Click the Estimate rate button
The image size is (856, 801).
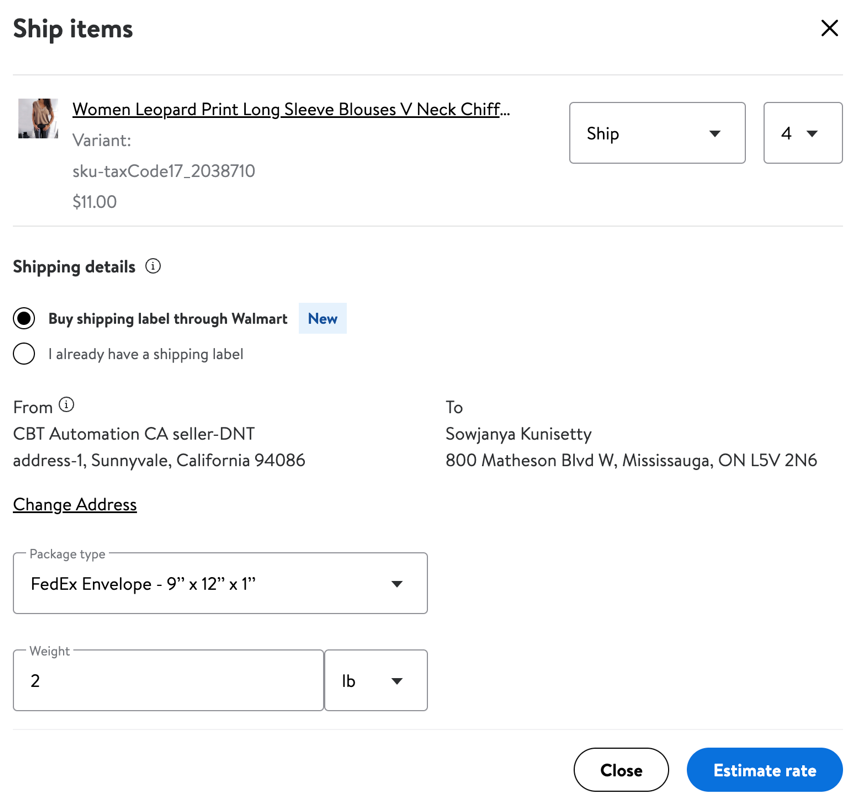764,770
